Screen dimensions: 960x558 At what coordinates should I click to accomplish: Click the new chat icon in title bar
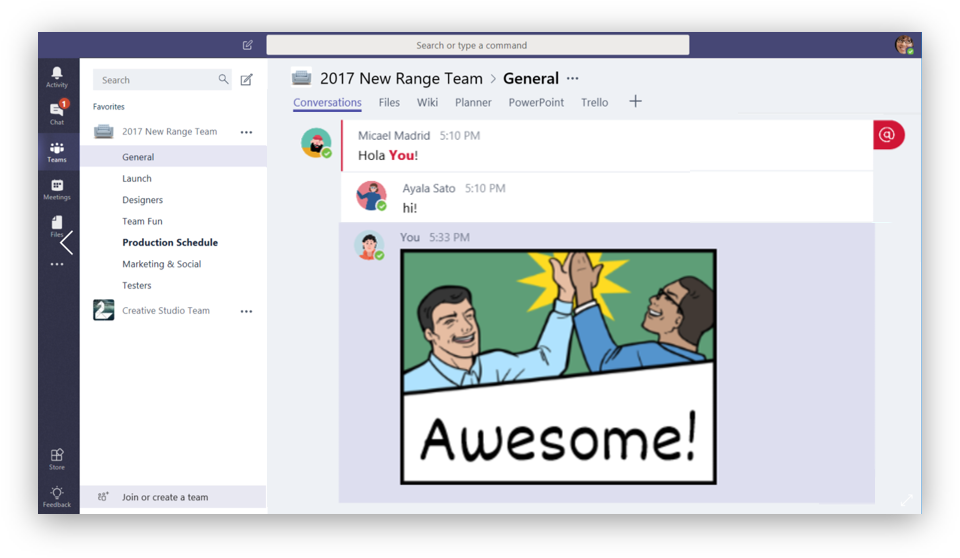tap(247, 45)
